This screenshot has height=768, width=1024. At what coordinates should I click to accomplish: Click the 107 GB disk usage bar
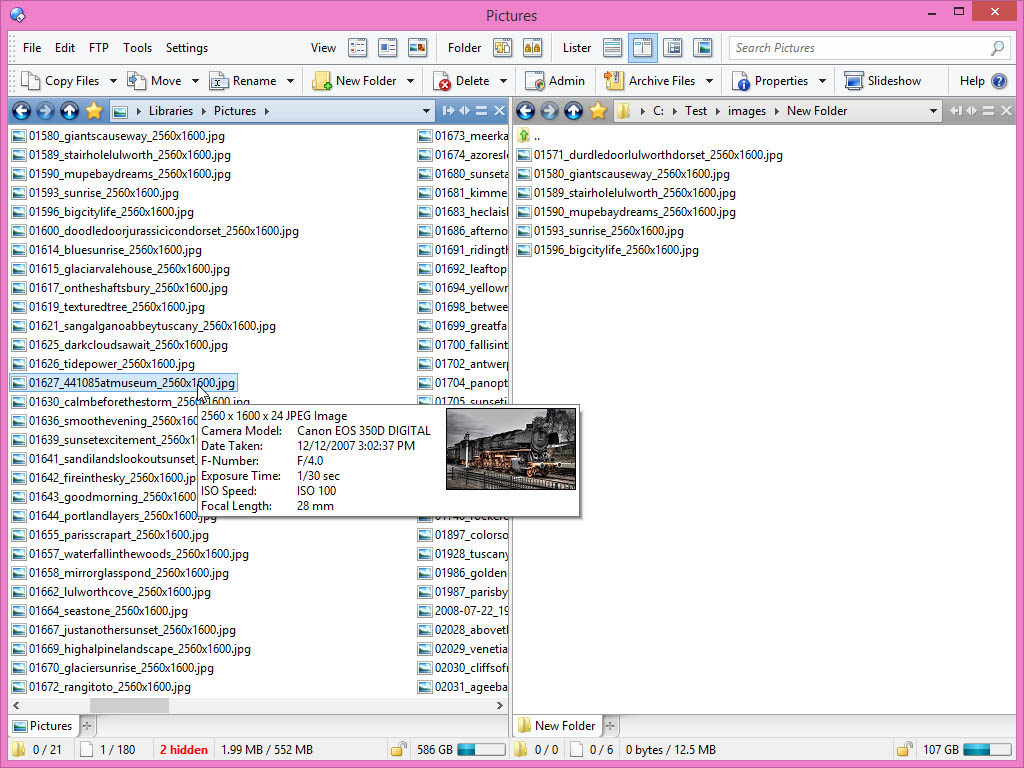tap(987, 749)
